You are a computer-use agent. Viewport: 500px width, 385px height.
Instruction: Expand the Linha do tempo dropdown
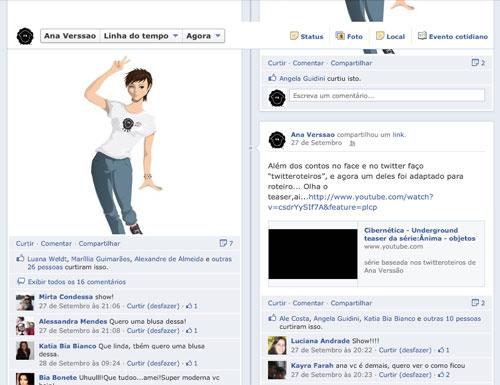pos(141,36)
